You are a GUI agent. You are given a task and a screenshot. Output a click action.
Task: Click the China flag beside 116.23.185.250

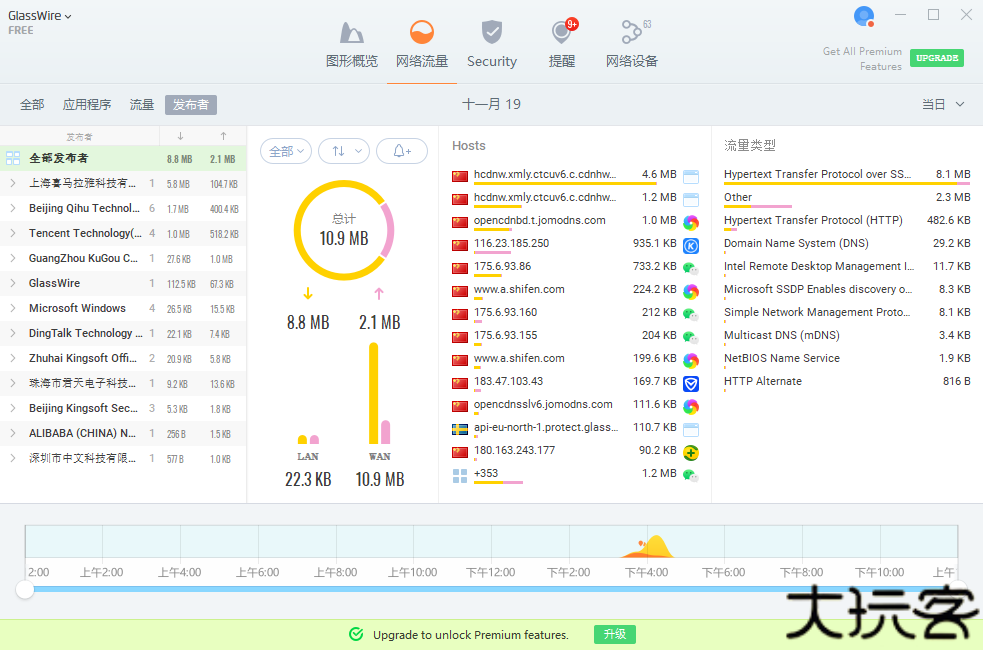(460, 246)
